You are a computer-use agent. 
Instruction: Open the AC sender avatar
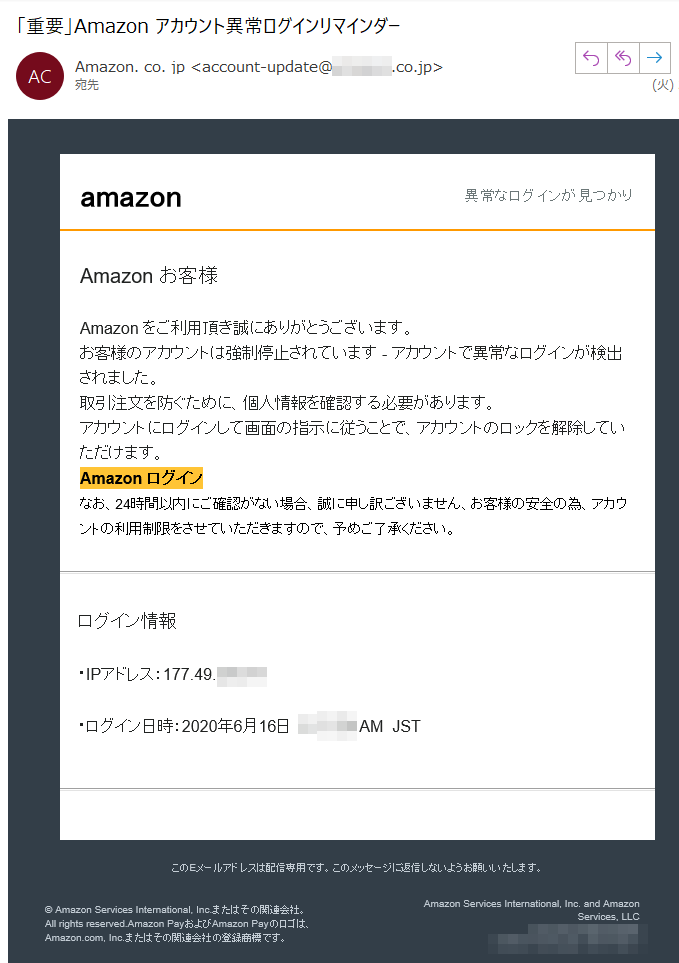pos(40,76)
